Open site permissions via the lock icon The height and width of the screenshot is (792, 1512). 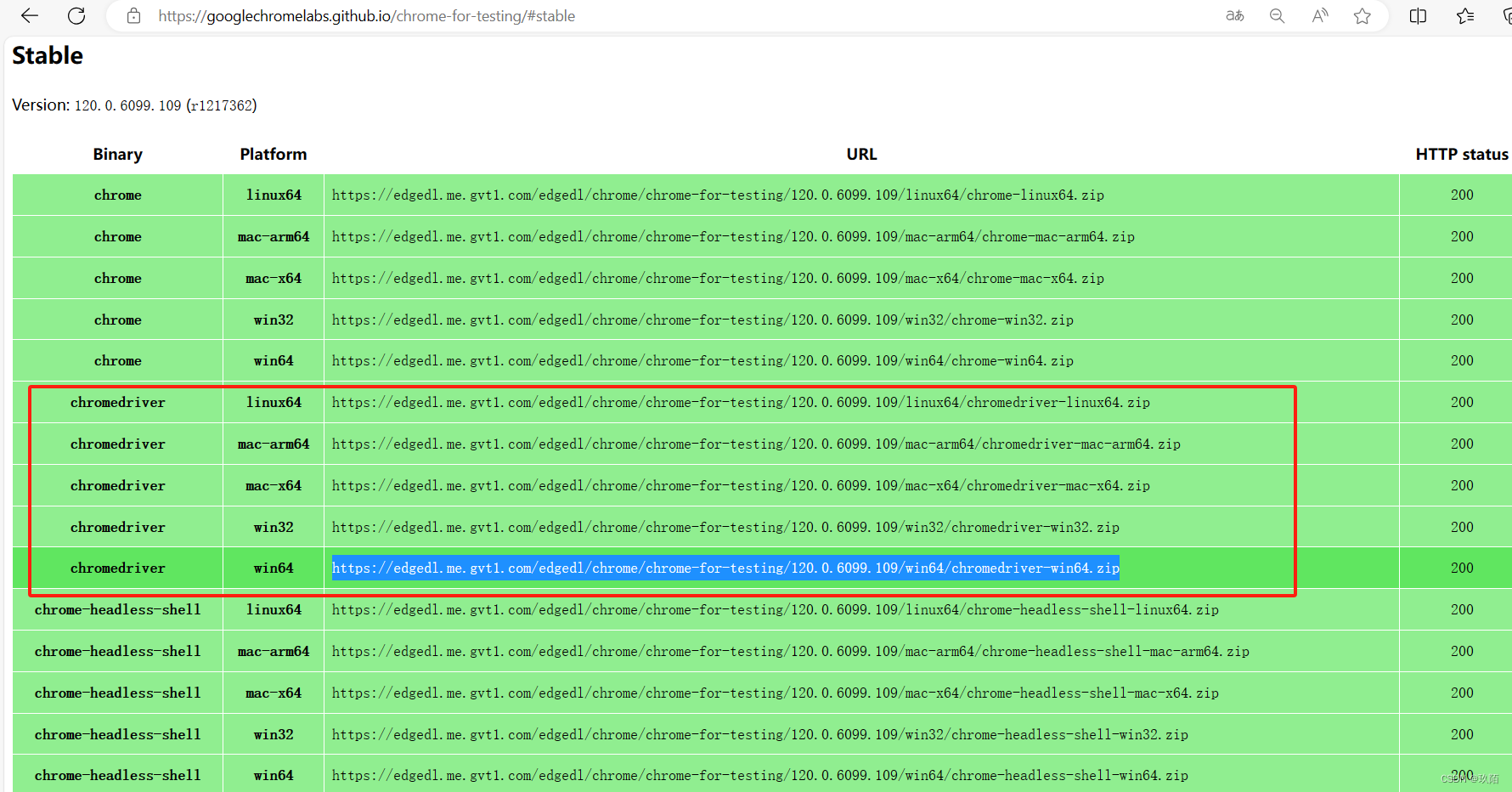click(133, 15)
